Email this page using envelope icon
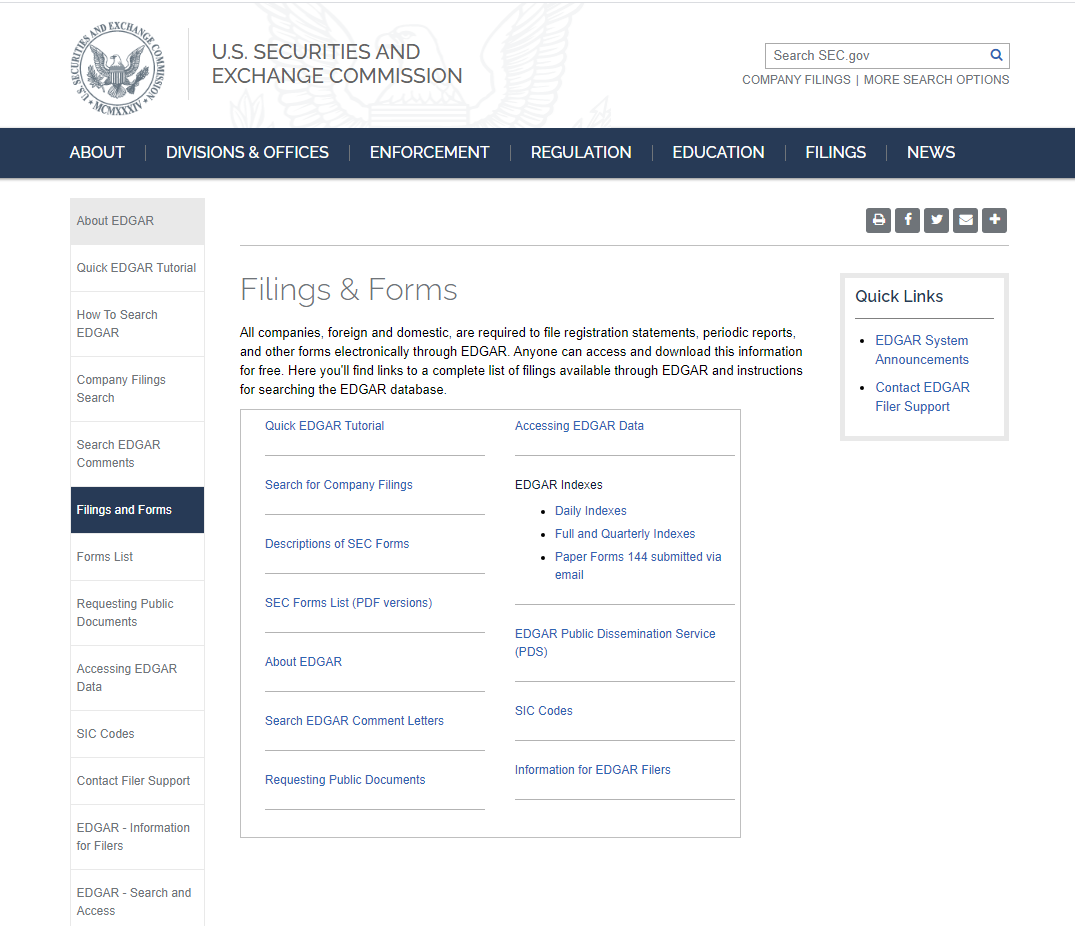 (965, 220)
